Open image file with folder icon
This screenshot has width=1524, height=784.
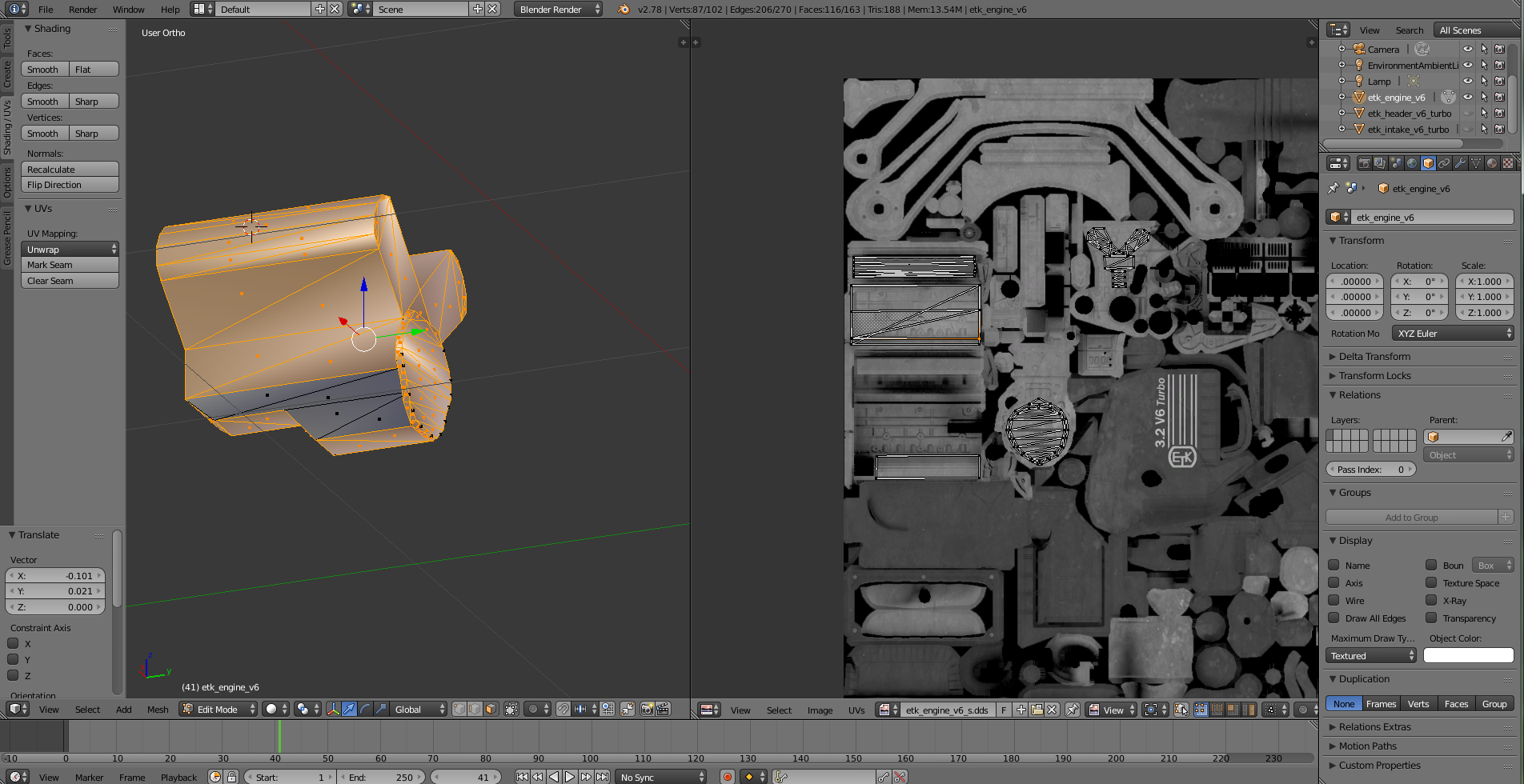pos(1037,710)
